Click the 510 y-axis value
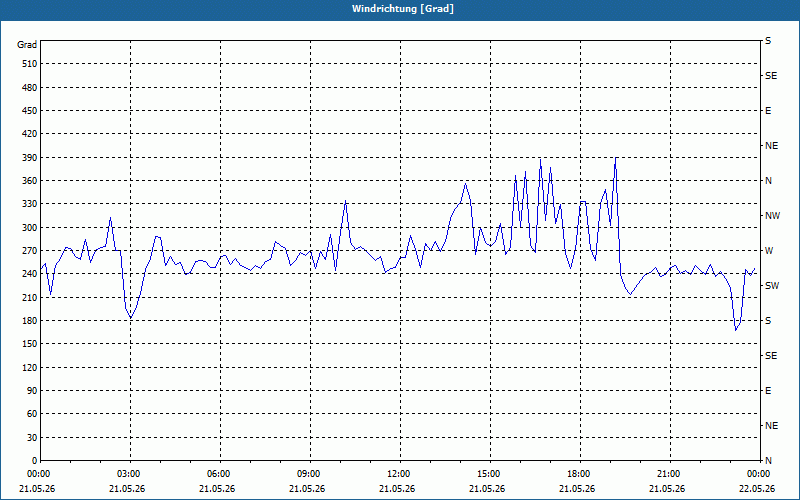Image resolution: width=800 pixels, height=500 pixels. (30, 64)
